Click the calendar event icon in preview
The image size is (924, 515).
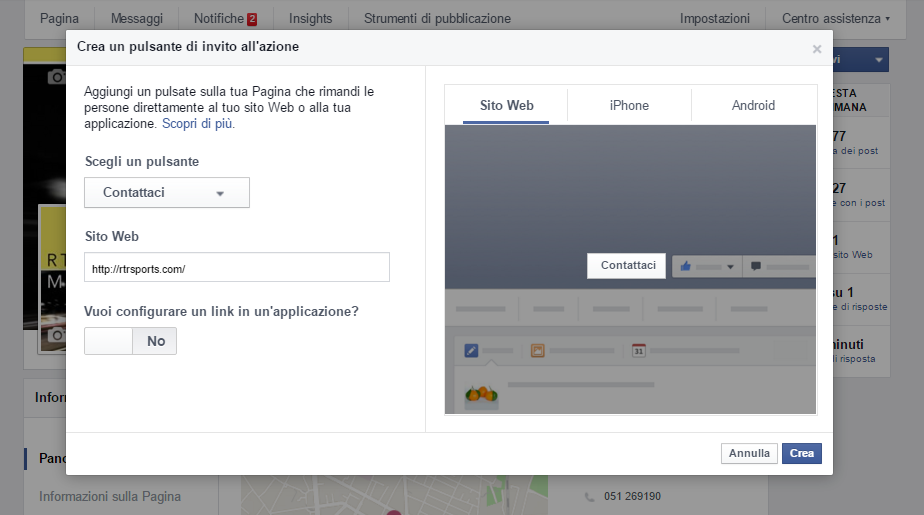(x=639, y=351)
